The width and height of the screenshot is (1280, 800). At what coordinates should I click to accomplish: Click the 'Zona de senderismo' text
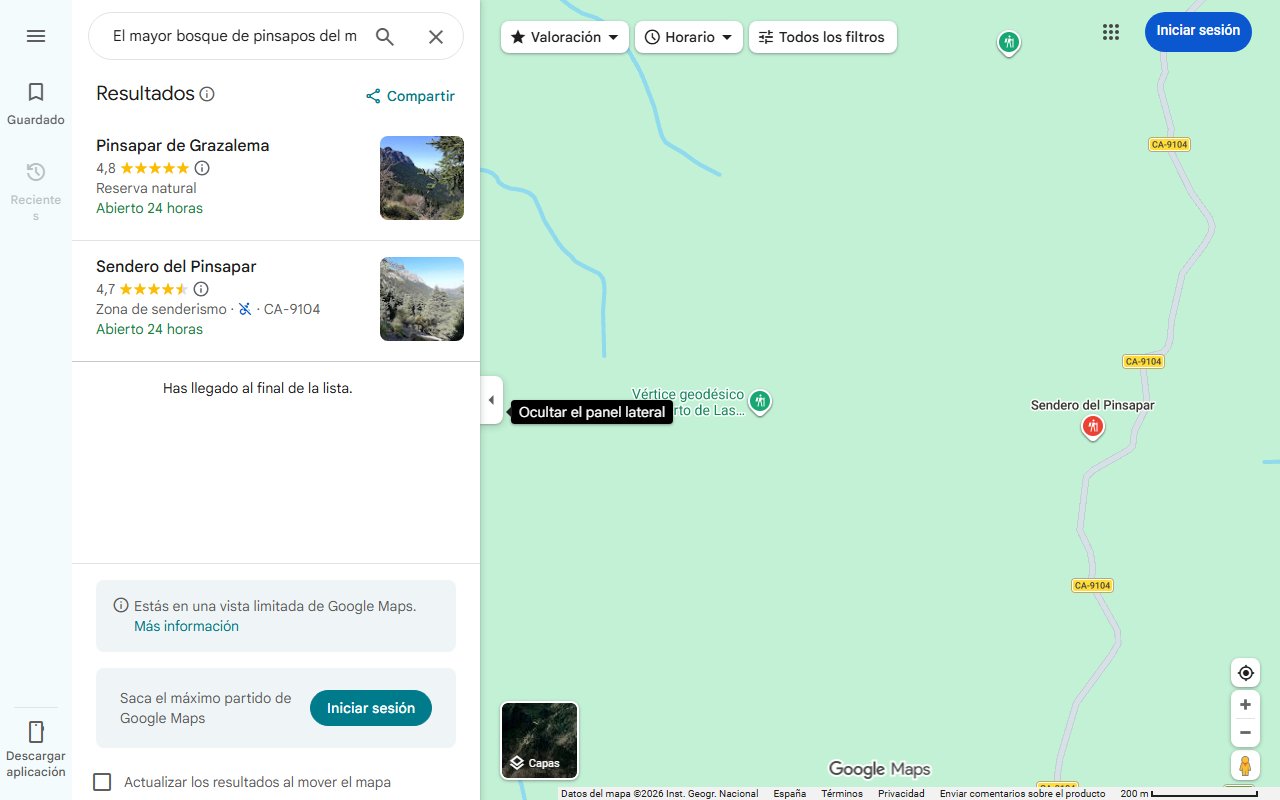[x=161, y=309]
